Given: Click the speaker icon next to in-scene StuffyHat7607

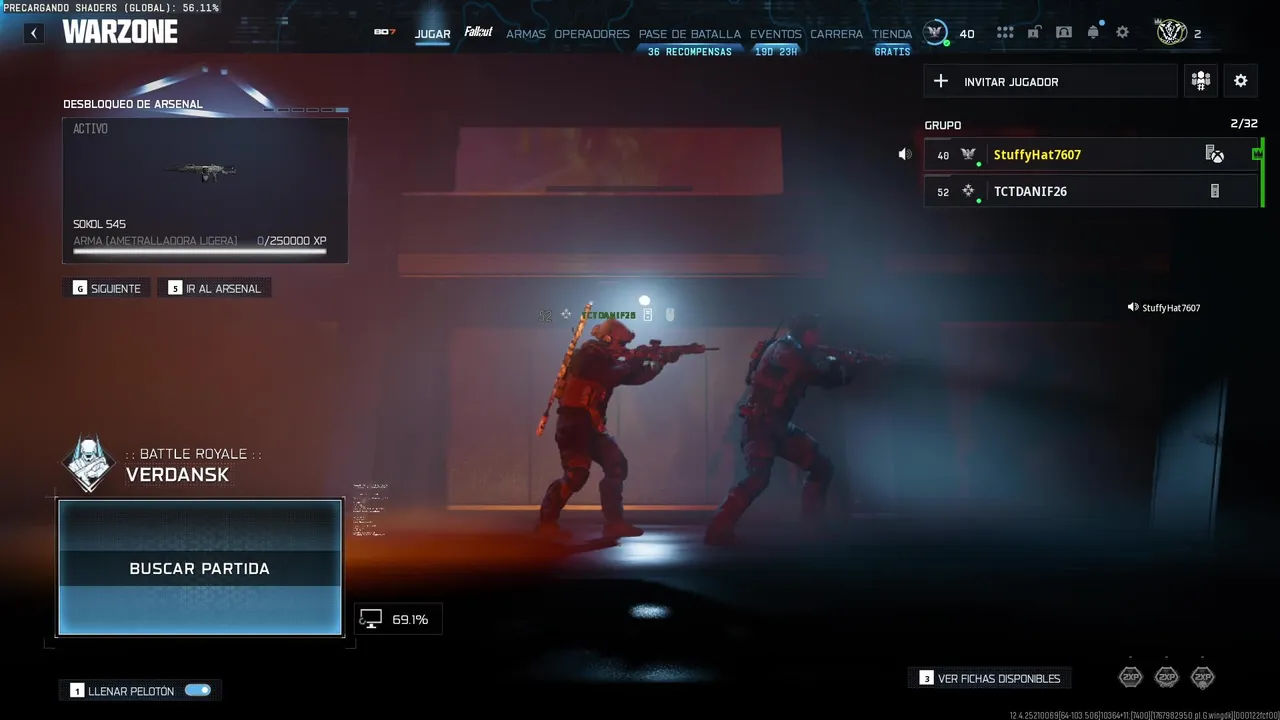Looking at the screenshot, I should coord(1133,308).
